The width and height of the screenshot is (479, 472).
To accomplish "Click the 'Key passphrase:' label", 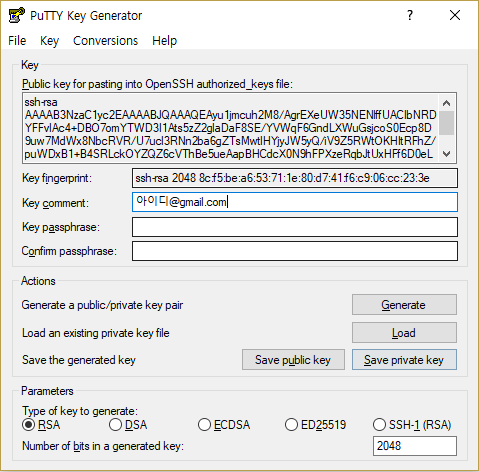I will click(61, 227).
